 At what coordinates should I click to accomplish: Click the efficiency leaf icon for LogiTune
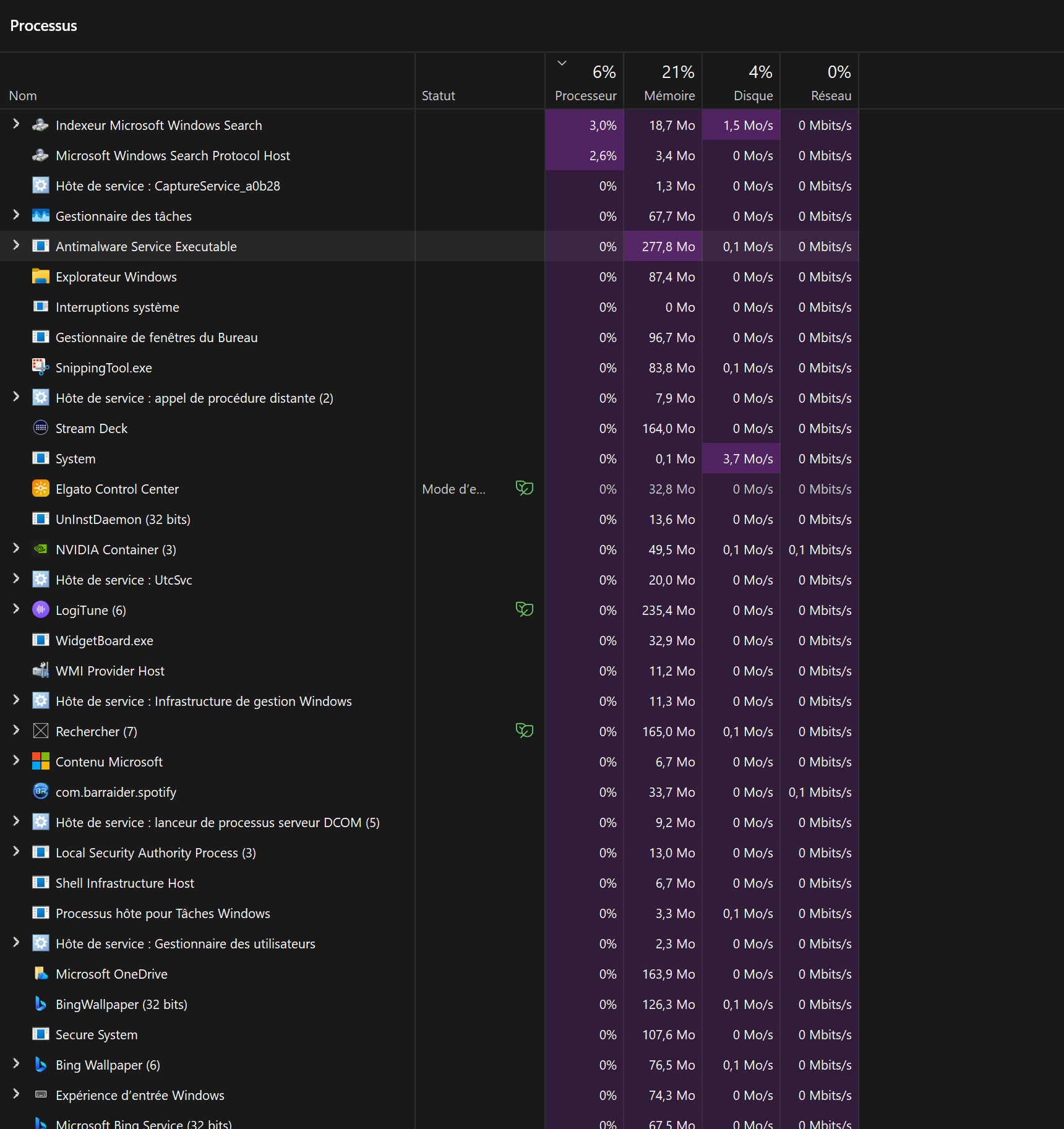525,609
